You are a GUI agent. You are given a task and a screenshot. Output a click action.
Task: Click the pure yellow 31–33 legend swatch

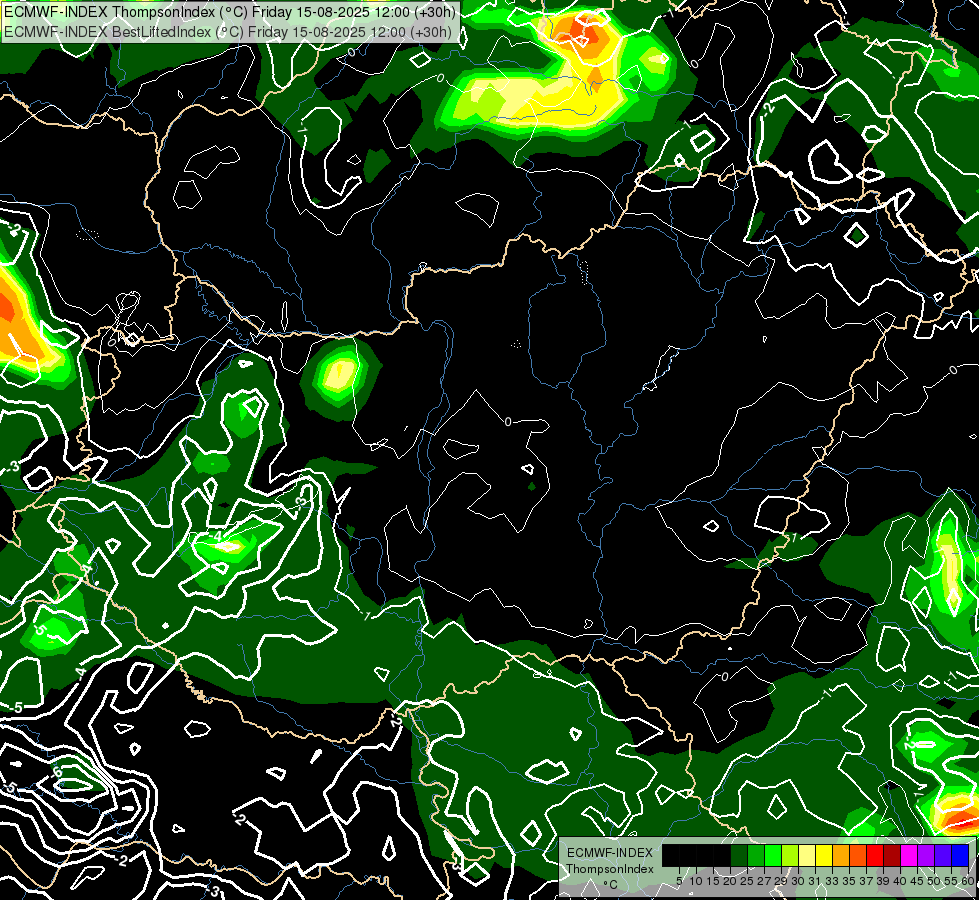click(x=824, y=856)
